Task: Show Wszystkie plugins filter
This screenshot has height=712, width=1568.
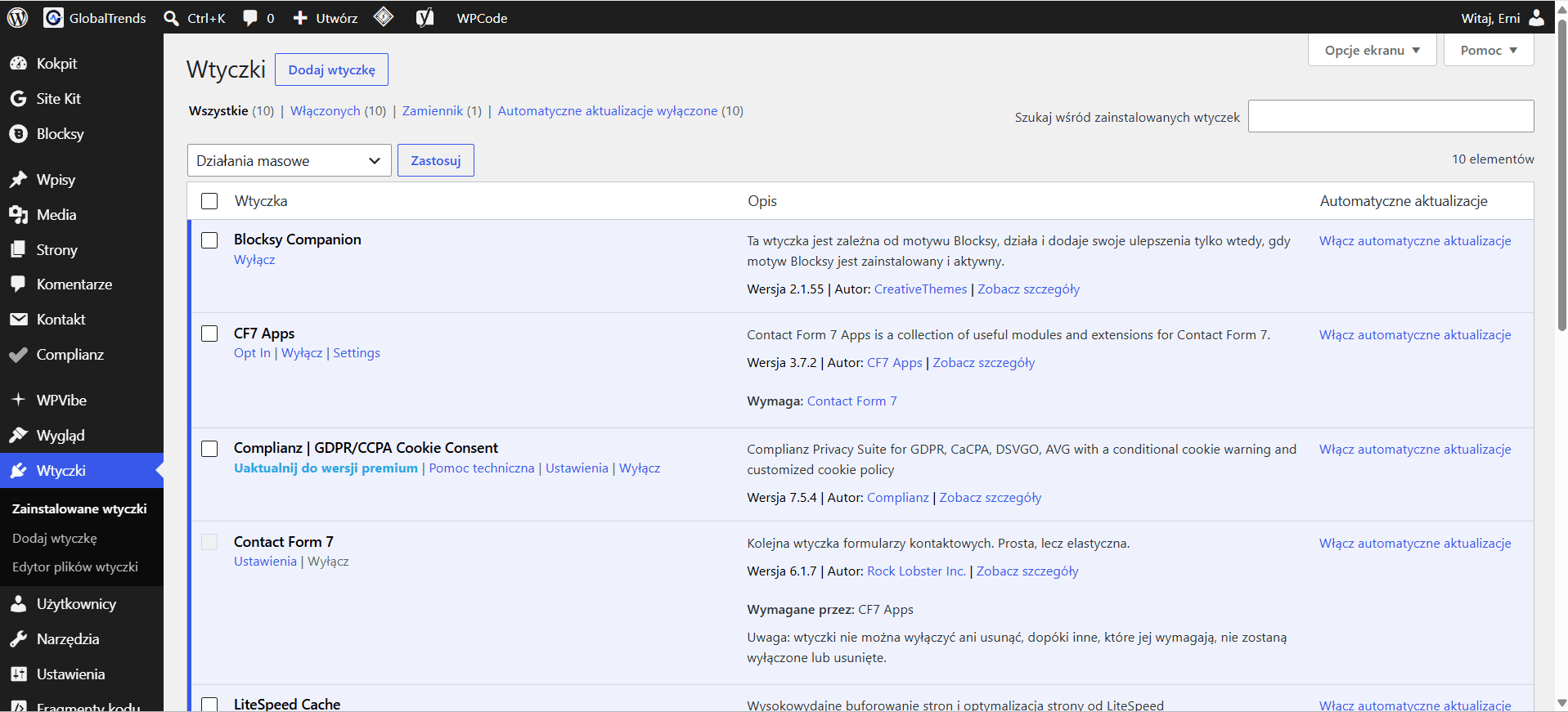Action: coord(218,110)
